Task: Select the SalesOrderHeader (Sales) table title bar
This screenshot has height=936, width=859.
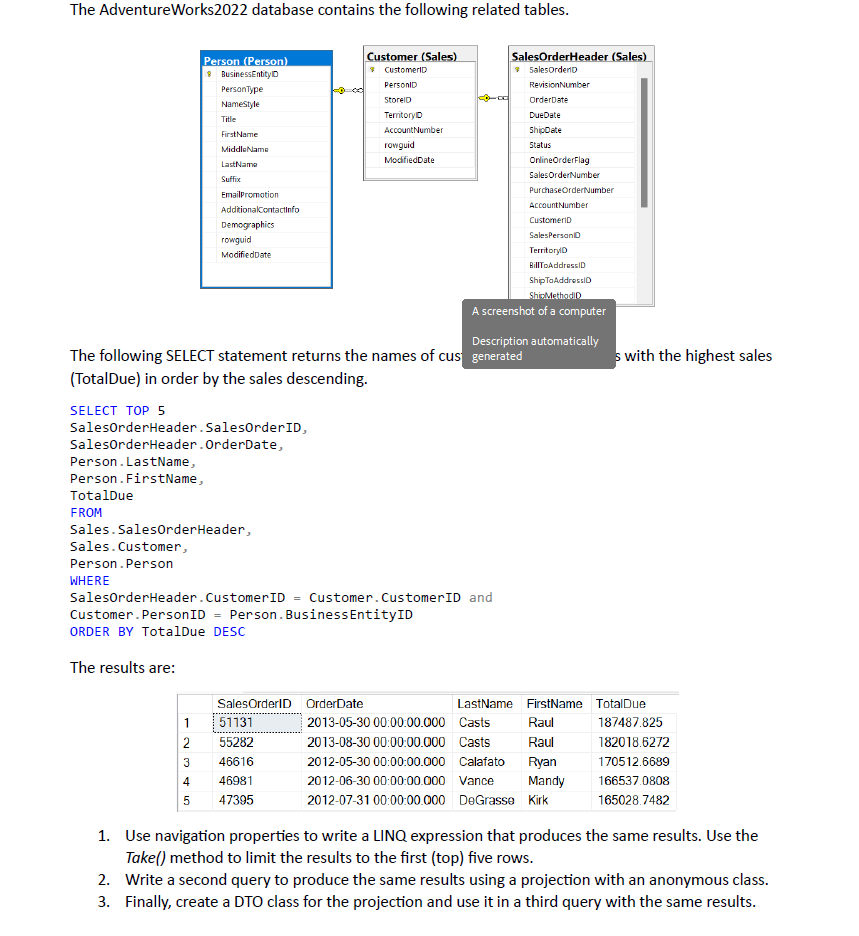Action: tap(581, 54)
